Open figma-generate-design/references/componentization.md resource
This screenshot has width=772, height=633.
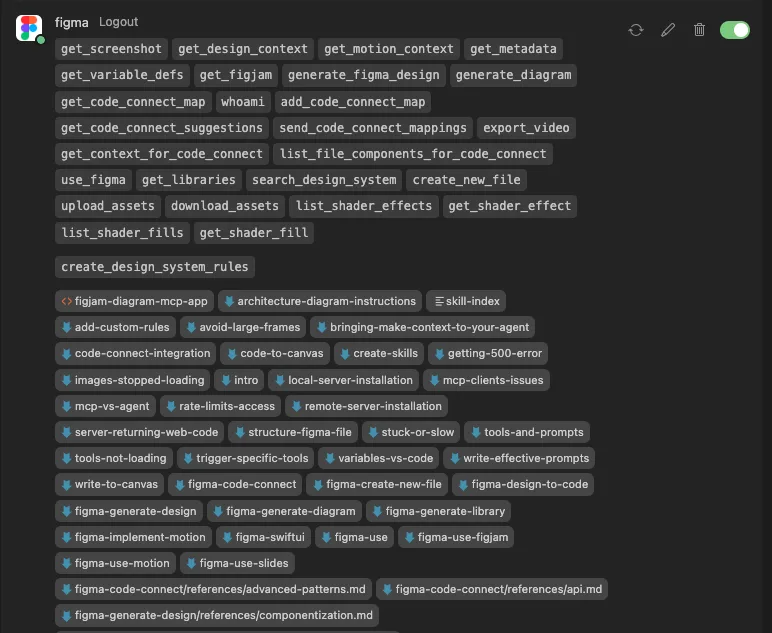[217, 616]
